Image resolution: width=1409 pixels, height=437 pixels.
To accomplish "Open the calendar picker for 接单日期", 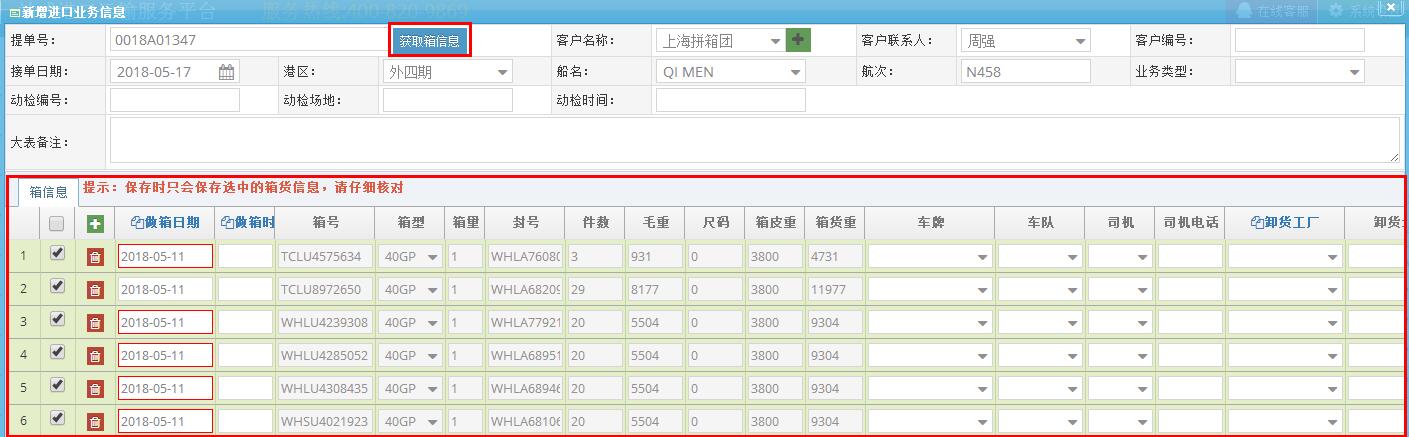I will pos(227,72).
